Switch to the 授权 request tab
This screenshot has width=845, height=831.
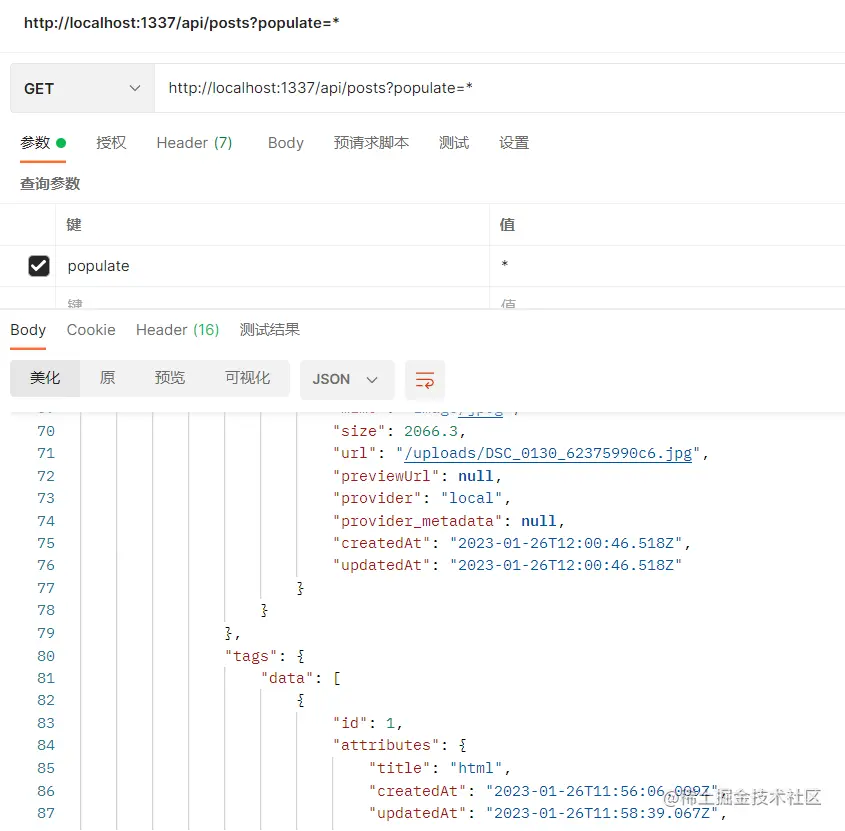[111, 143]
